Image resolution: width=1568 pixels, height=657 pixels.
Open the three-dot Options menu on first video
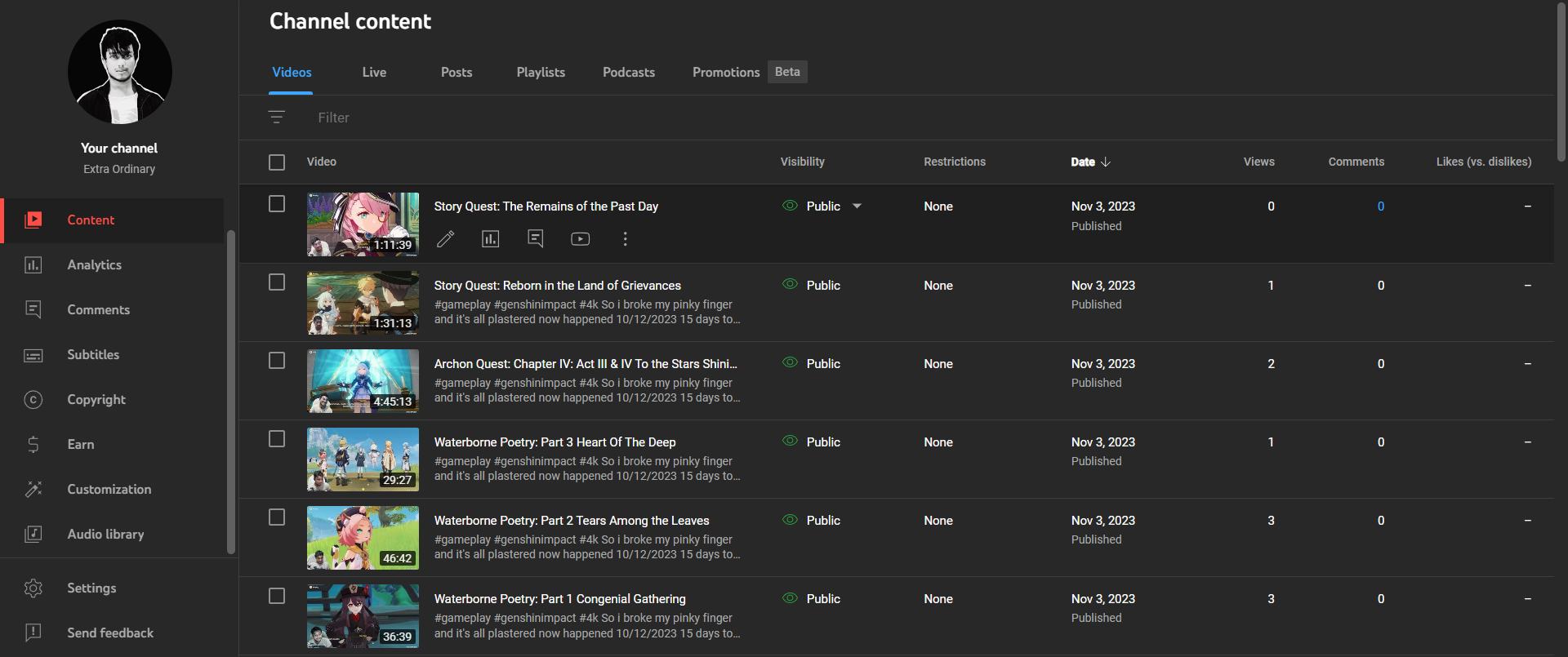click(x=625, y=238)
